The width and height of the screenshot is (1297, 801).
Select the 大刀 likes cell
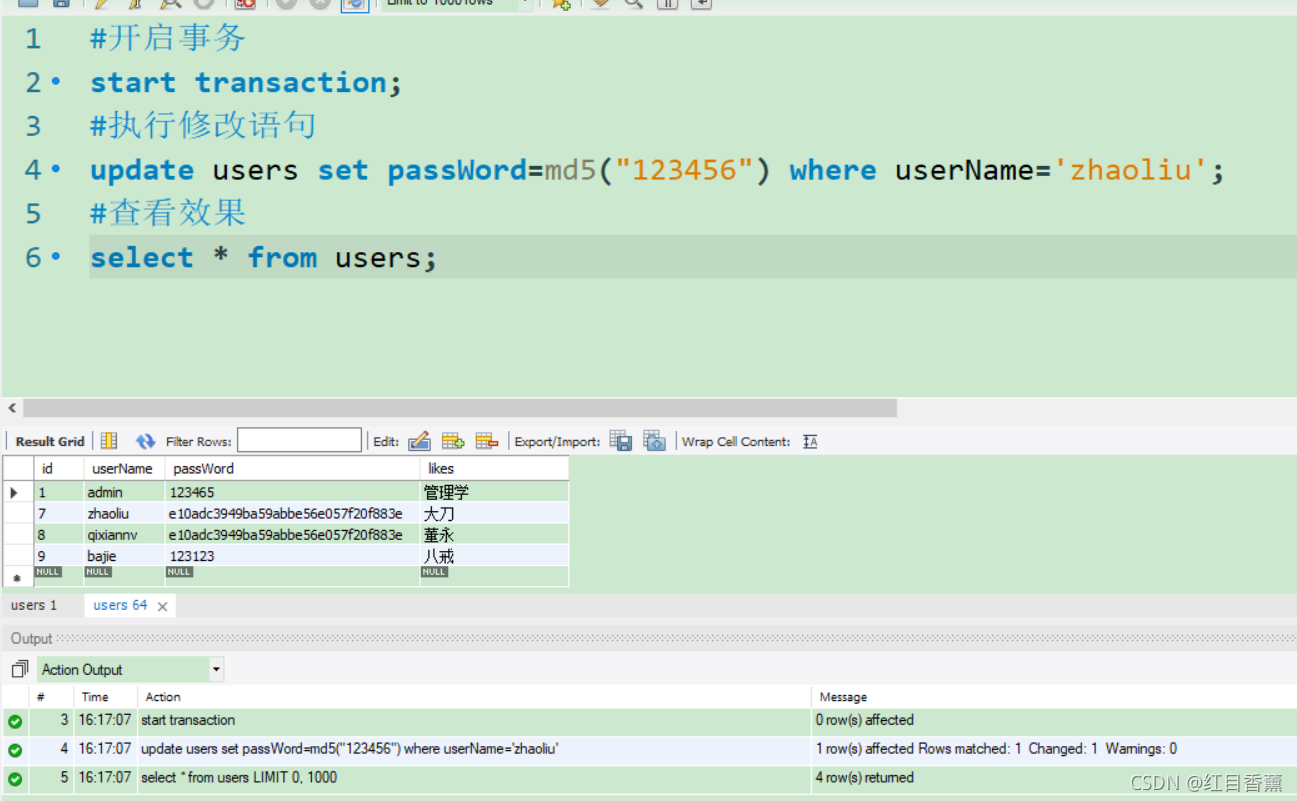(x=494, y=513)
